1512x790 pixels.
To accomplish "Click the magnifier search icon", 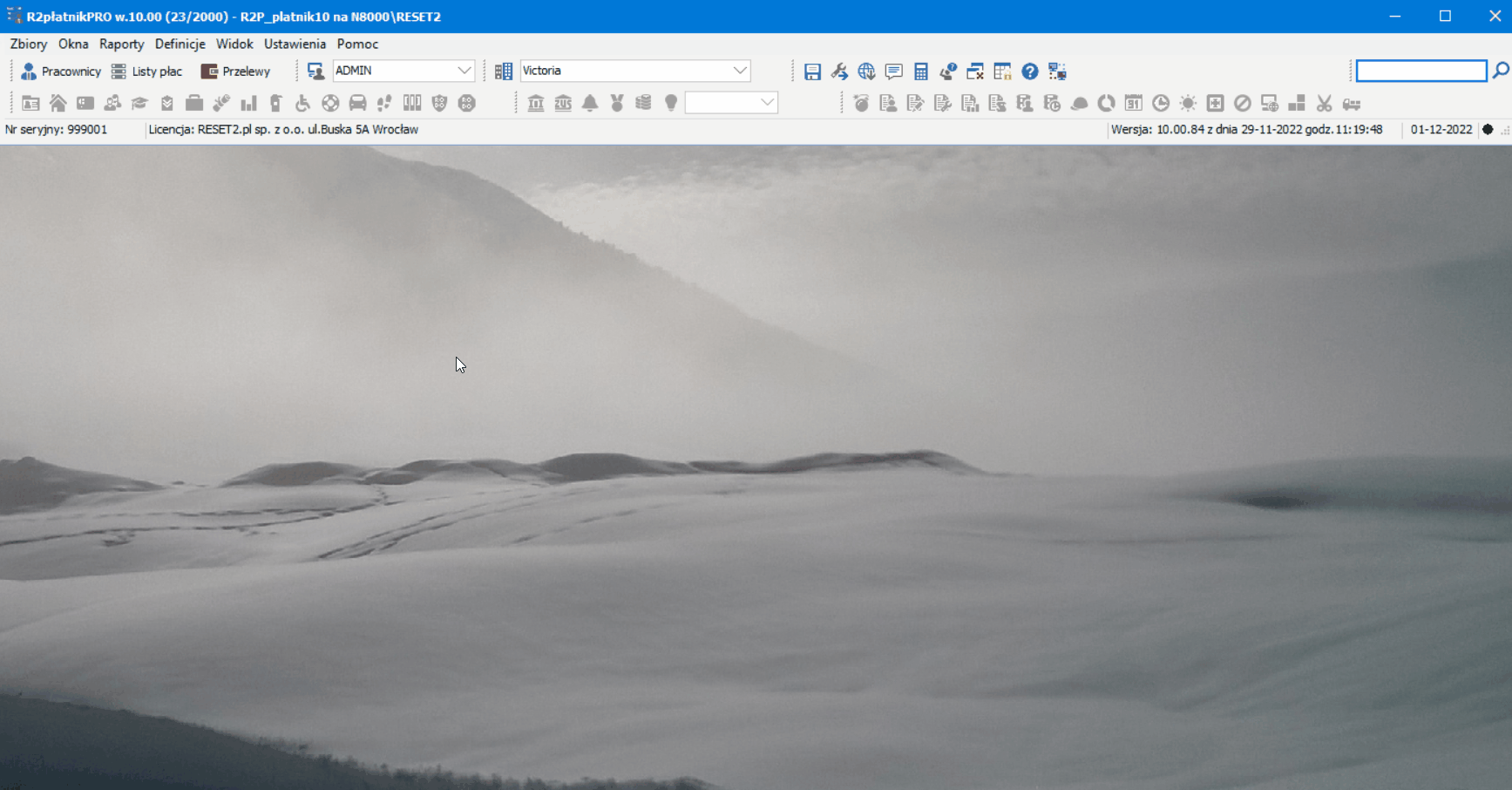I will coord(1501,71).
